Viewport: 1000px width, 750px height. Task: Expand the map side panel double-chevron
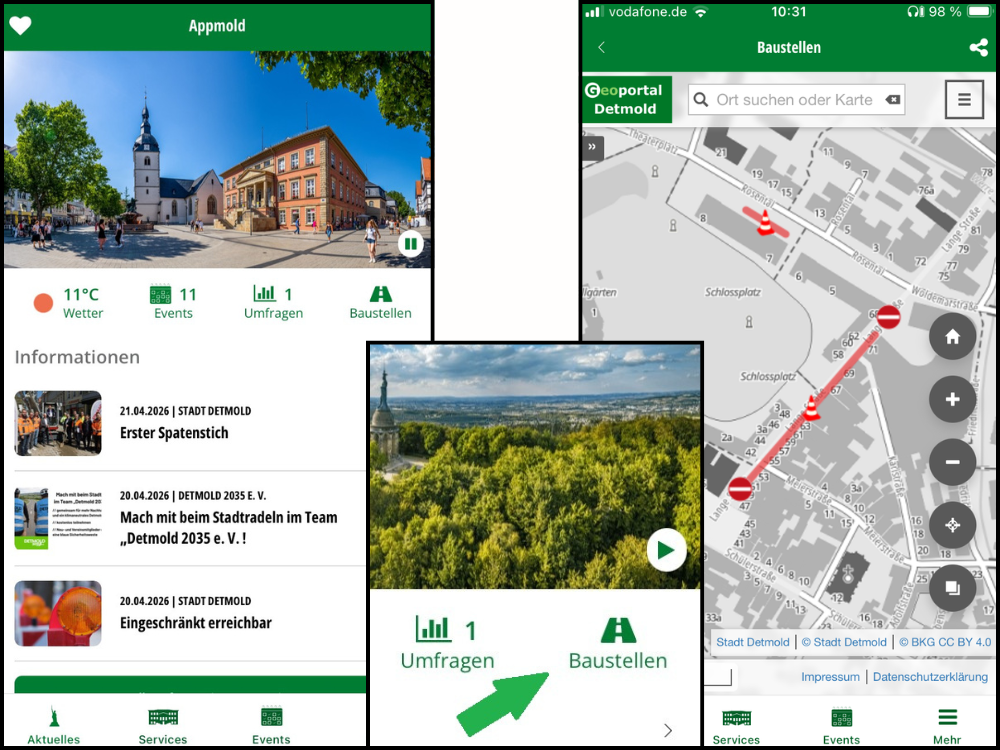[592, 147]
